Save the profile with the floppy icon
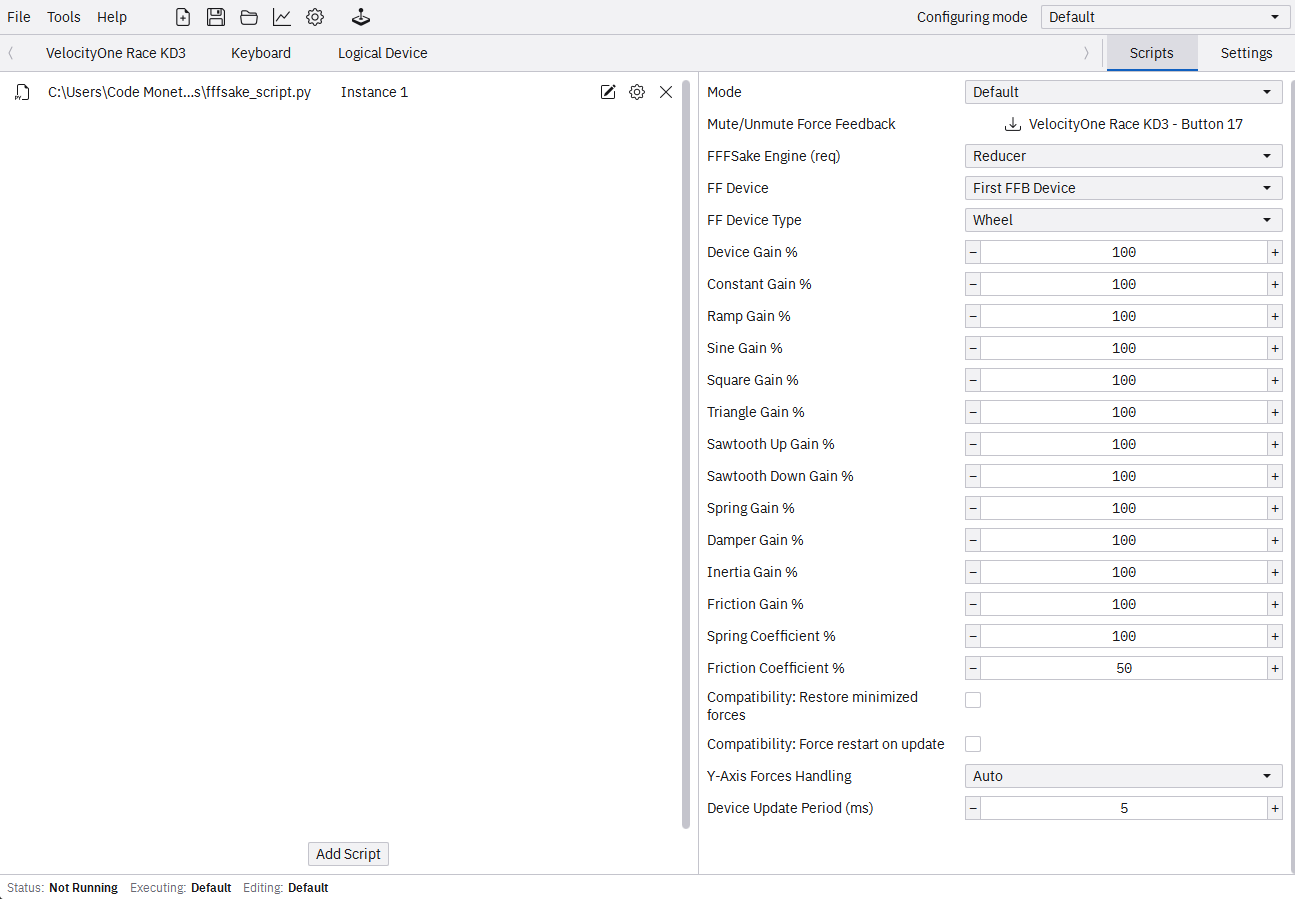The height and width of the screenshot is (899, 1295). 215,17
